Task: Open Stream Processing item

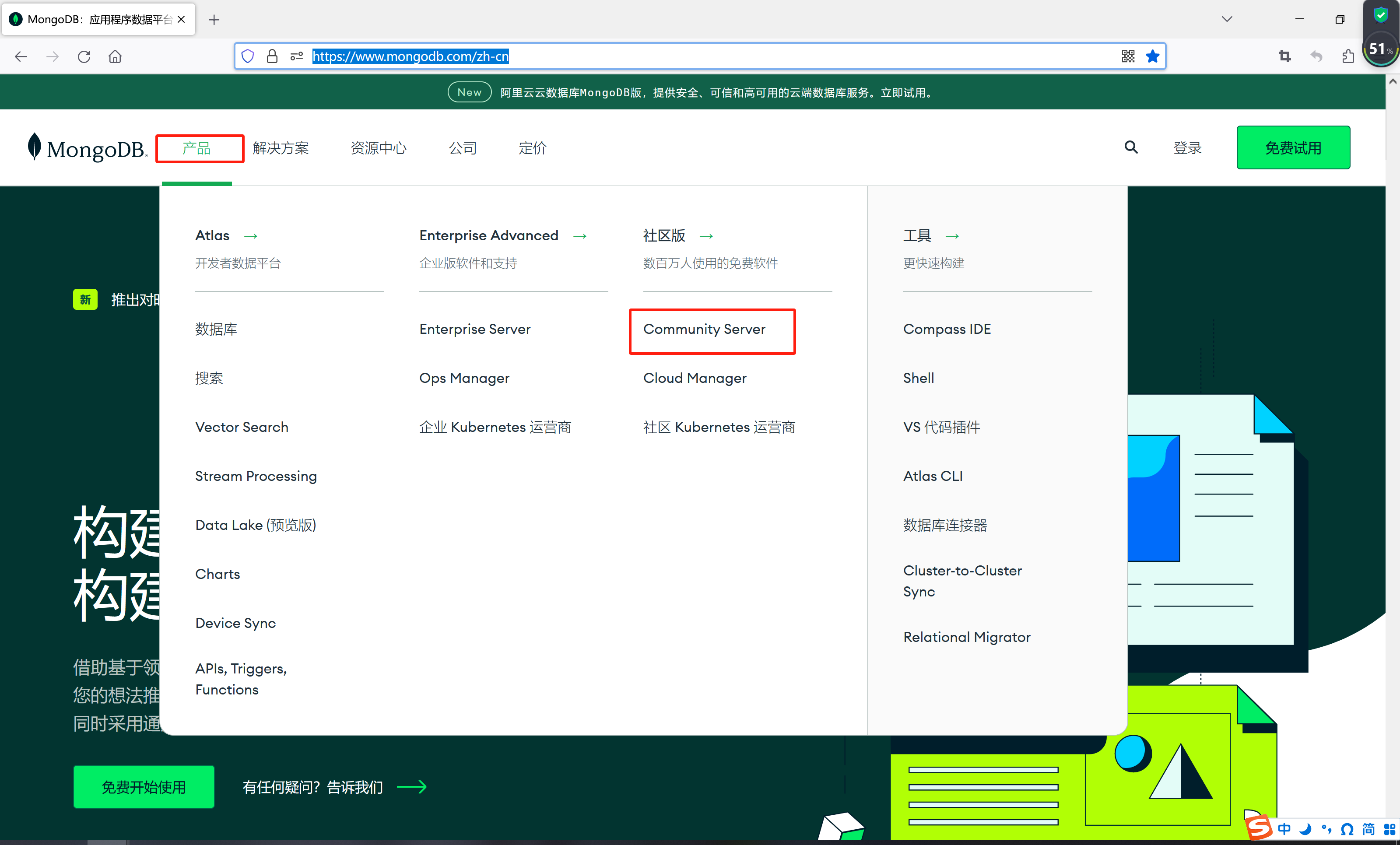Action: [x=256, y=476]
